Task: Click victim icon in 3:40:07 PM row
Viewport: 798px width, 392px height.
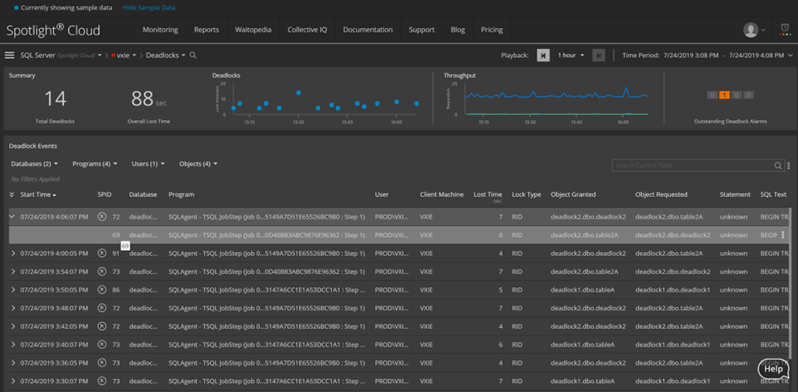Action: click(102, 345)
